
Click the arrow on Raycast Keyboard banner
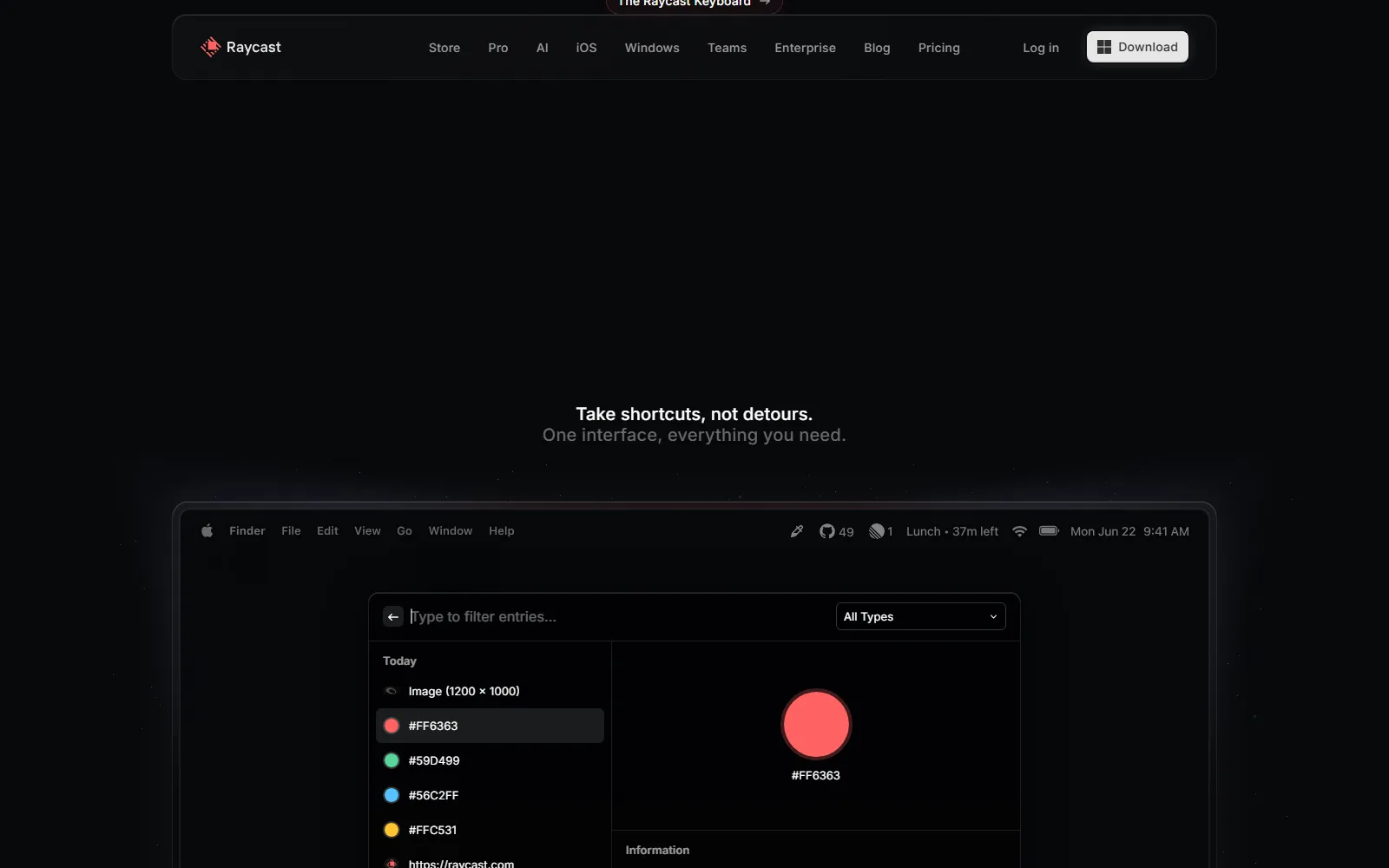765,3
